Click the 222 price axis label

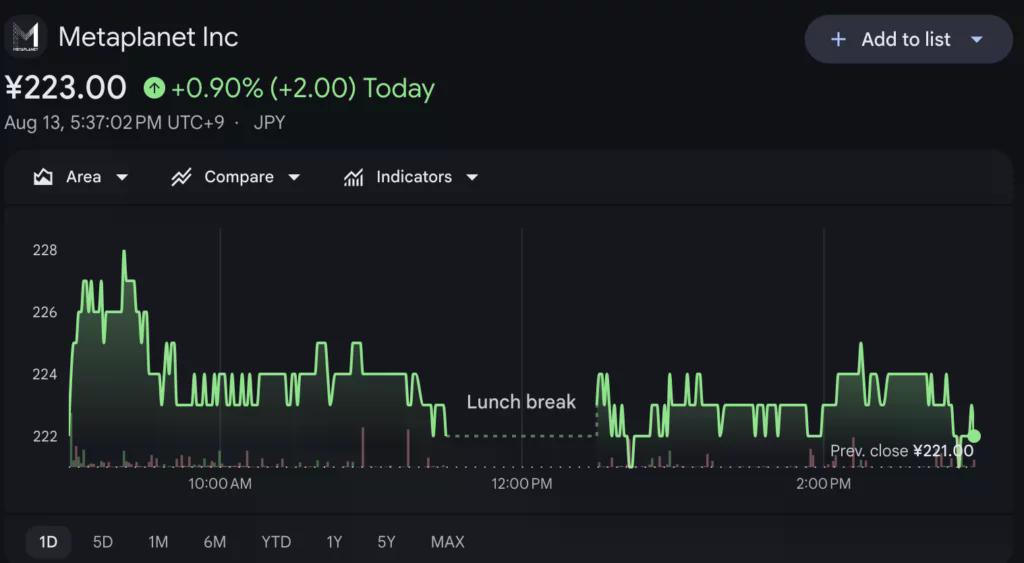point(45,436)
